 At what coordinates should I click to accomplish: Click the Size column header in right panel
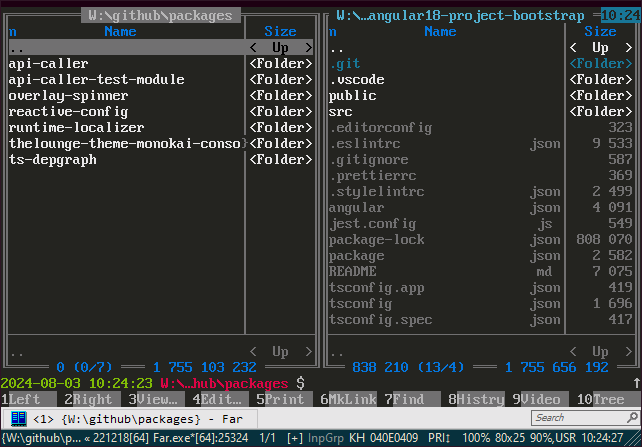click(600, 32)
